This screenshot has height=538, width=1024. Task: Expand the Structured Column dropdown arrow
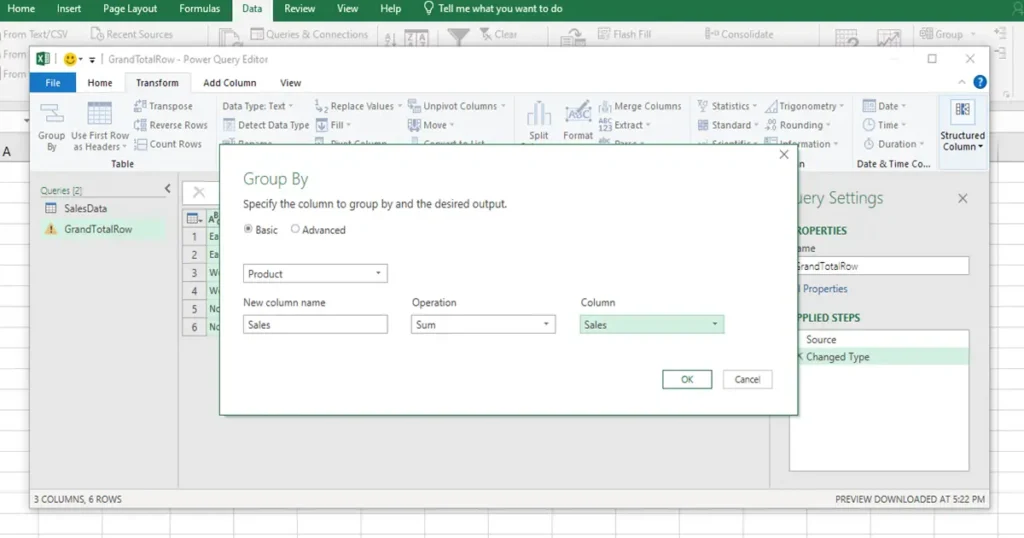980,147
